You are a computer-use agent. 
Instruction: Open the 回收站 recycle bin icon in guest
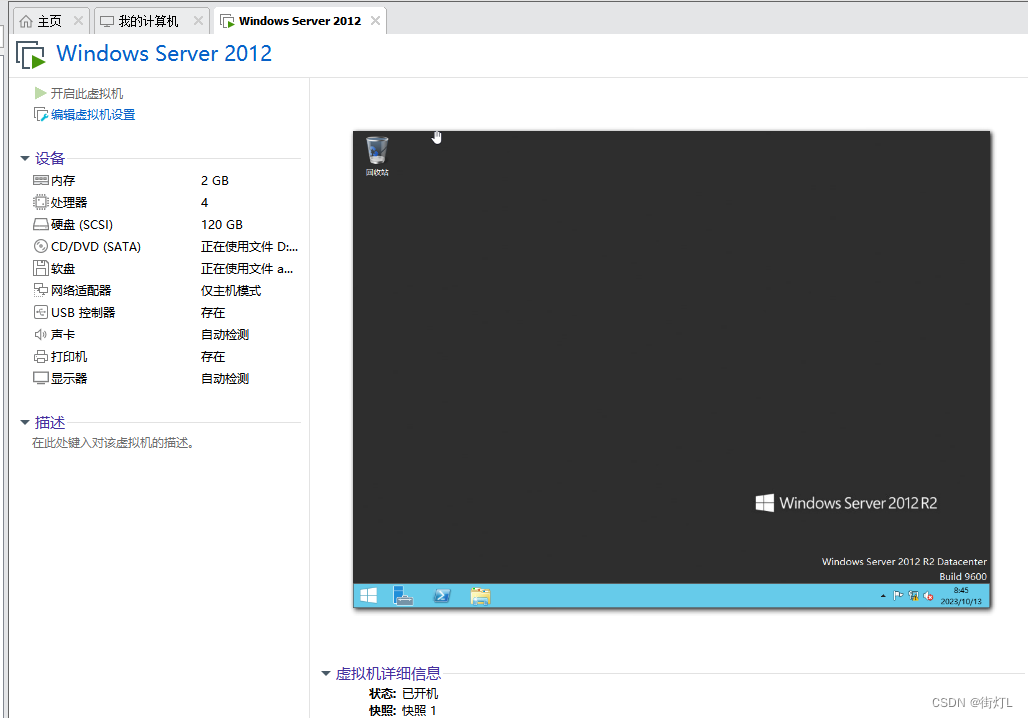(377, 156)
